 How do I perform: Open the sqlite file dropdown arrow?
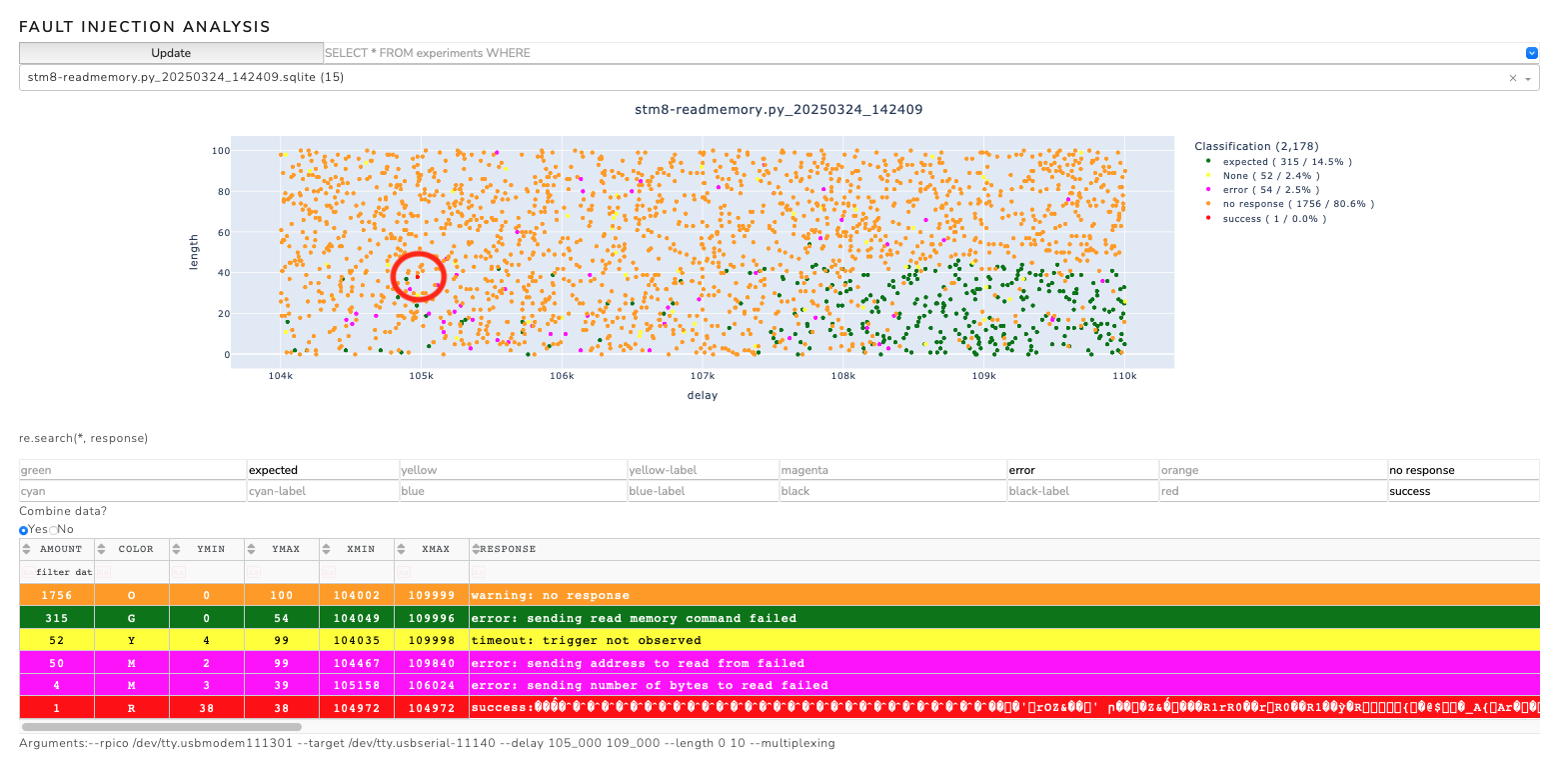click(1528, 78)
